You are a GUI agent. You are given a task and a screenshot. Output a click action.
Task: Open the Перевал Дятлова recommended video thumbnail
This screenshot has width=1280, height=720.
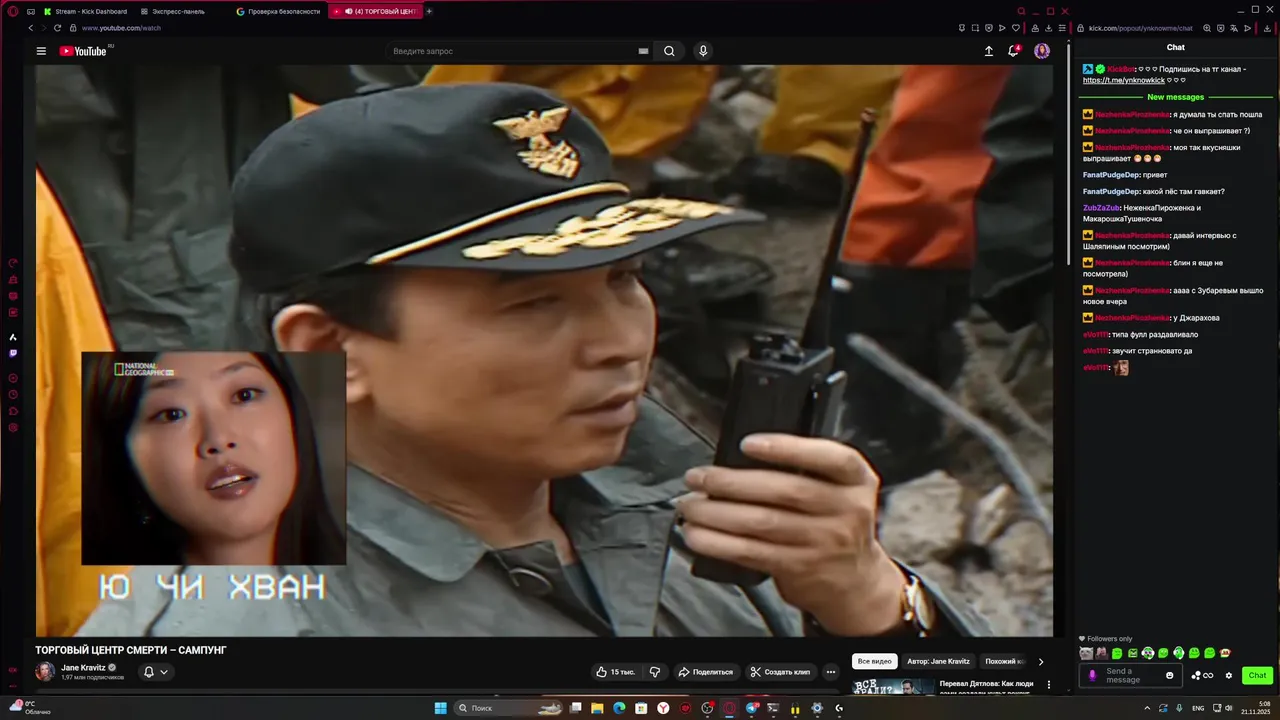[893, 686]
